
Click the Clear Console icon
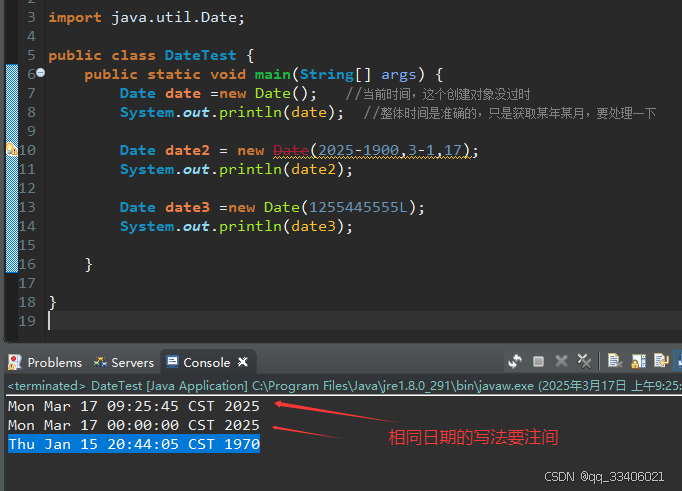pos(615,361)
